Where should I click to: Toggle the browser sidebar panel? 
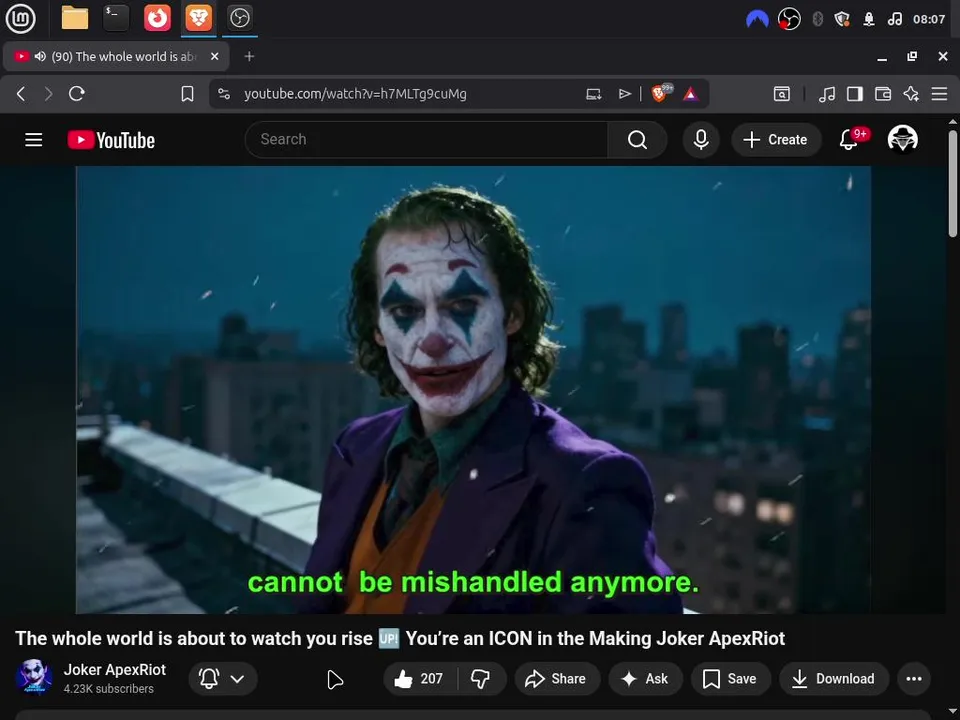point(855,94)
